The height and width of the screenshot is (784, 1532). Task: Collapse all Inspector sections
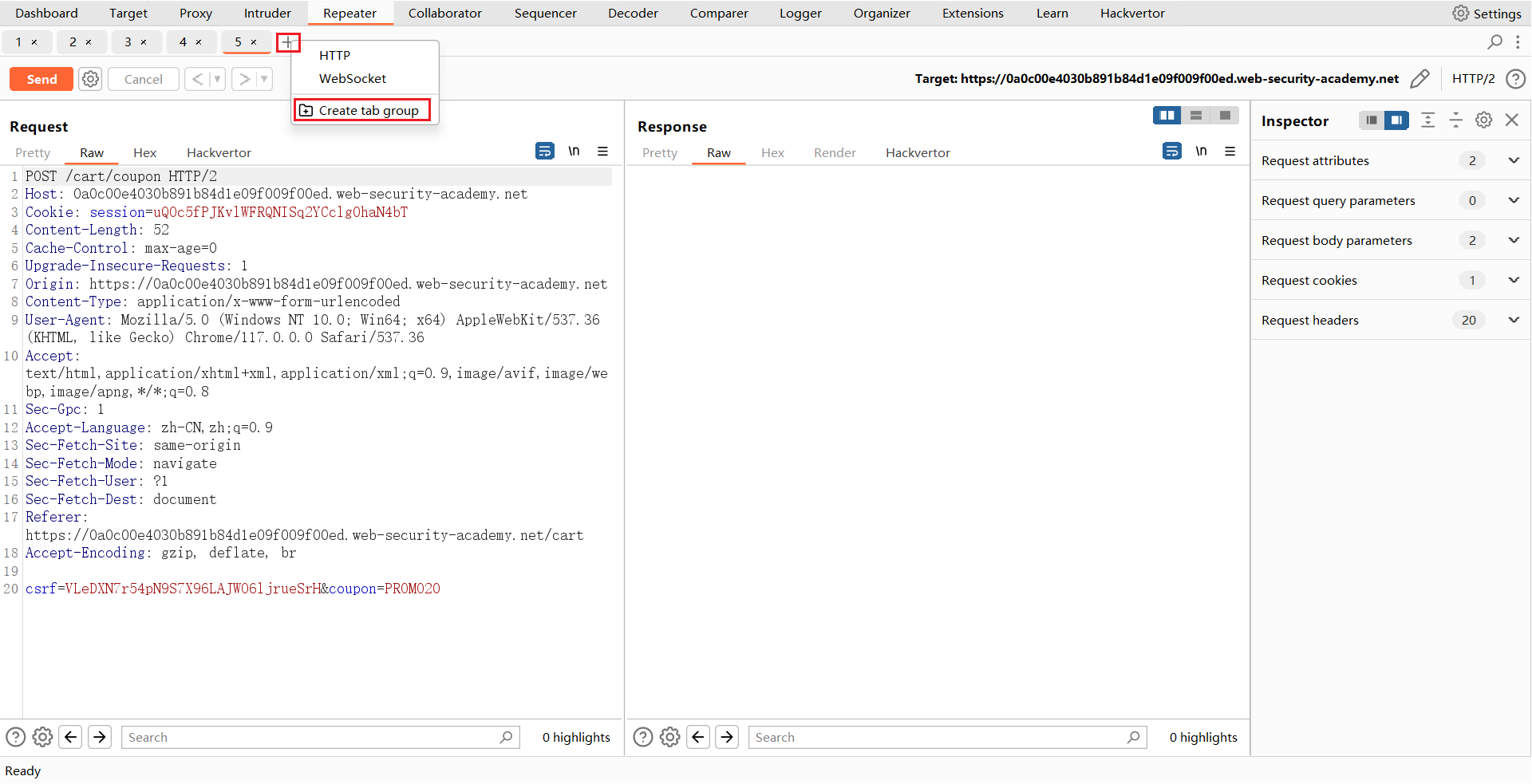[1456, 120]
